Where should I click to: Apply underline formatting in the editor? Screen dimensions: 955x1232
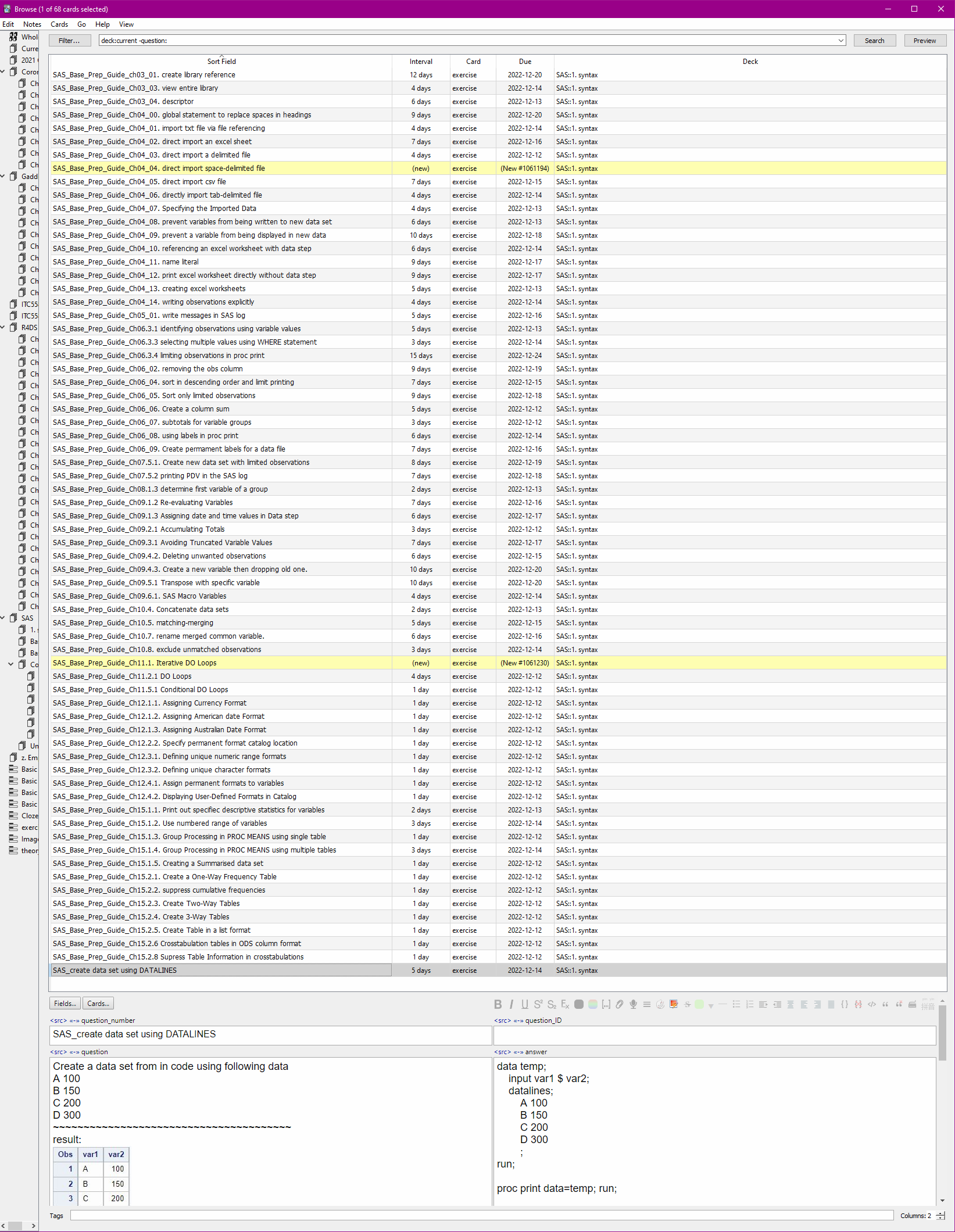point(525,1004)
